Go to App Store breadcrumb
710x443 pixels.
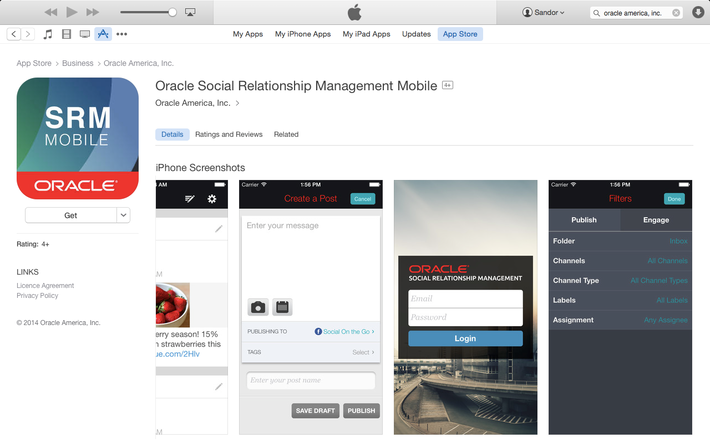34,63
